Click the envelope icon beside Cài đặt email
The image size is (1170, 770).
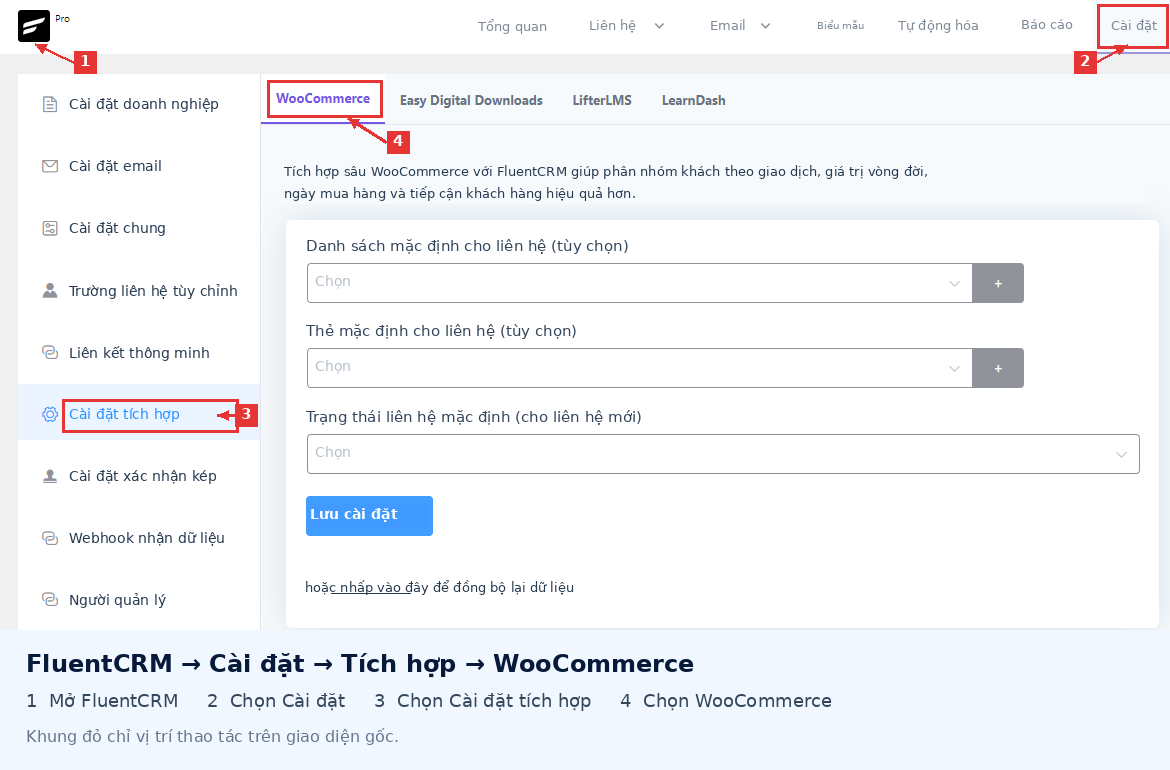pos(50,166)
